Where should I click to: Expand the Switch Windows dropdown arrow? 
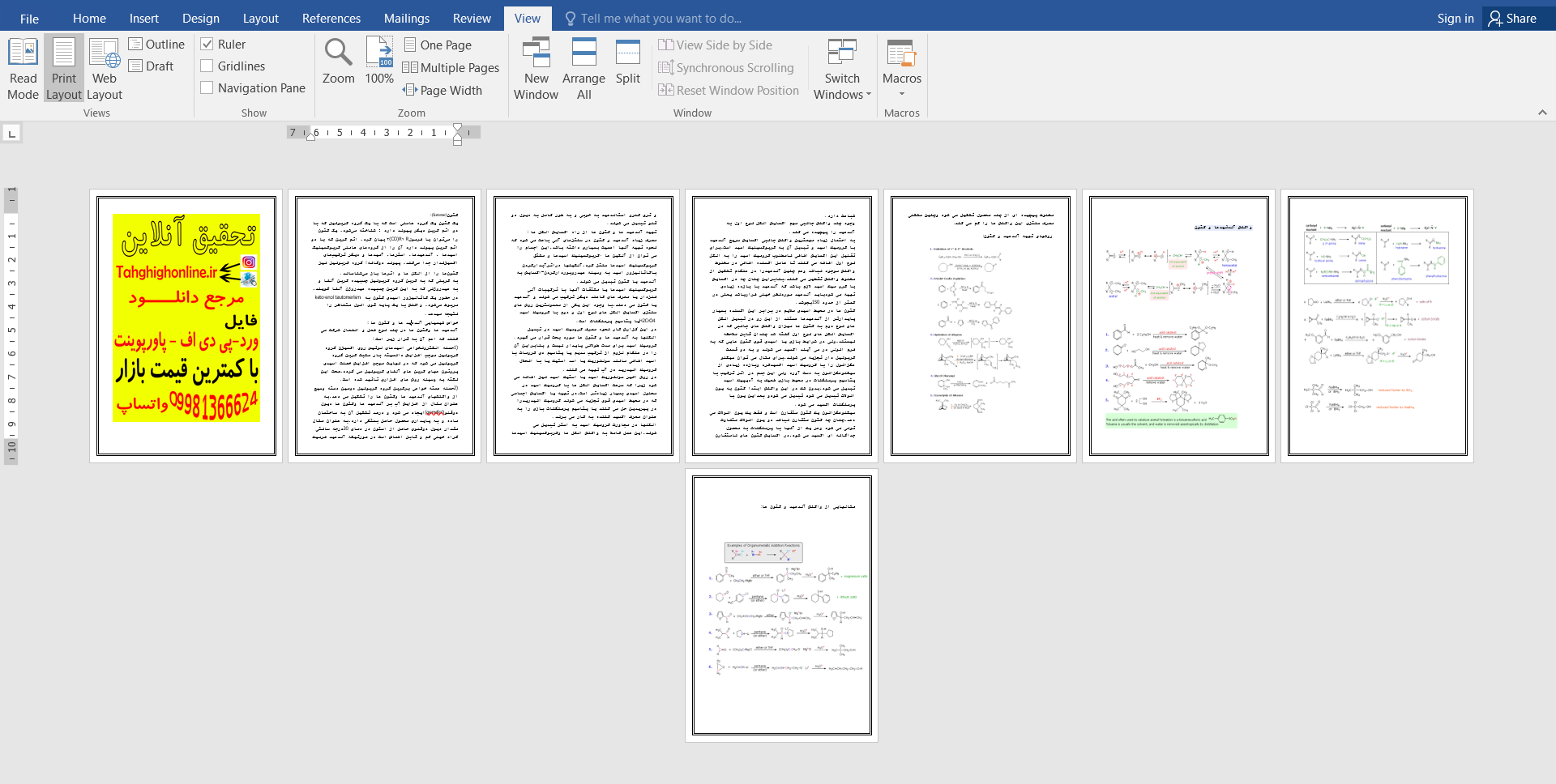pyautogui.click(x=869, y=95)
